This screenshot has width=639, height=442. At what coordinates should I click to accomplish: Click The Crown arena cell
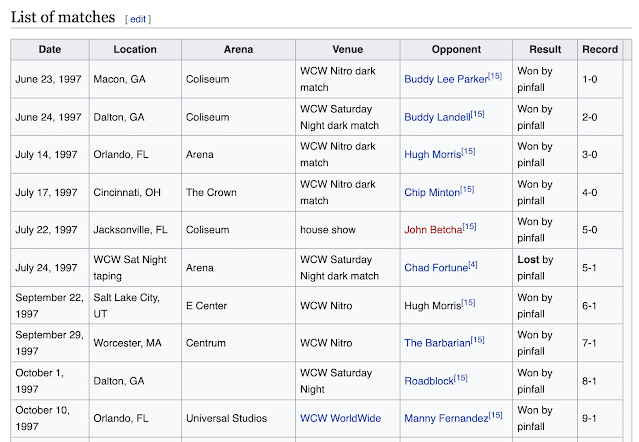238,192
